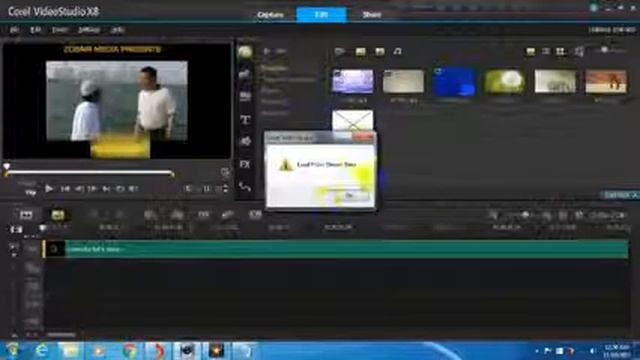Click Add in the library panel
This screenshot has height=360, width=640.
pos(275,51)
